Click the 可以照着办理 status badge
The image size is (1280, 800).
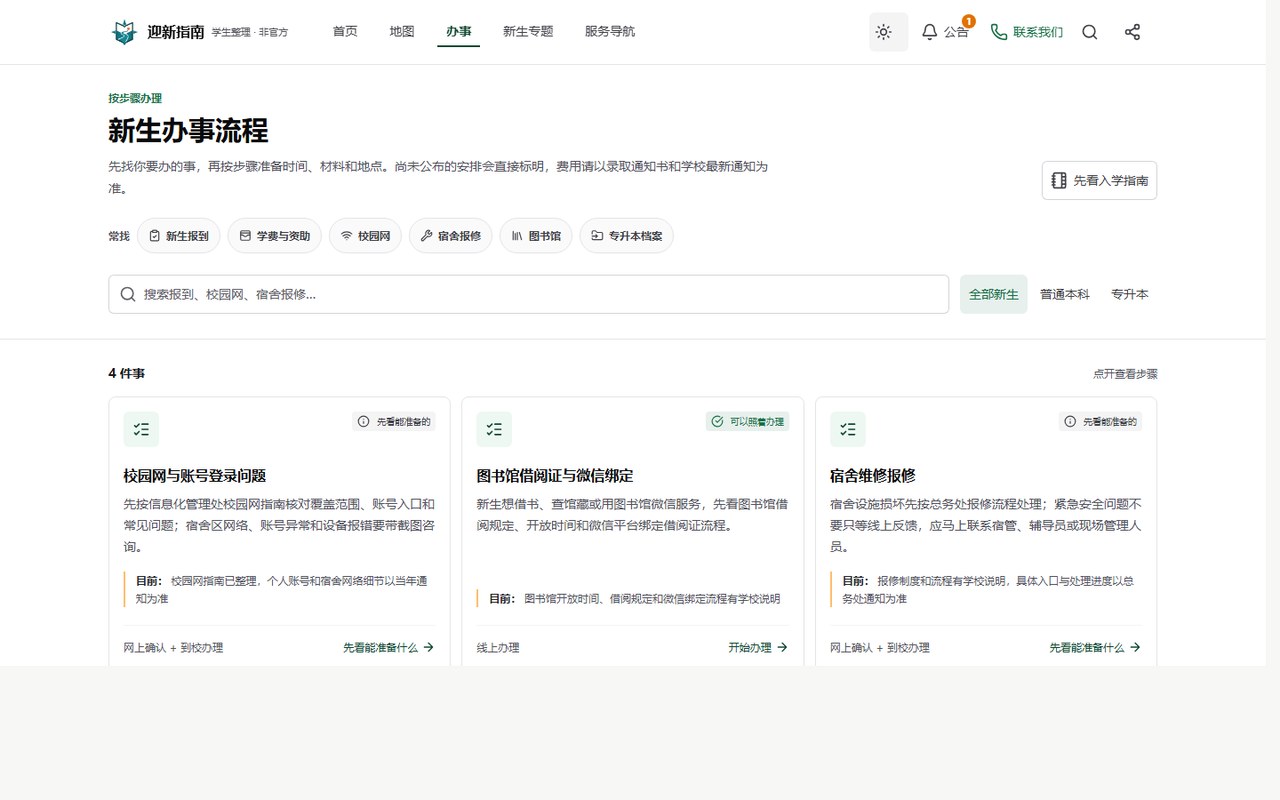click(x=747, y=422)
